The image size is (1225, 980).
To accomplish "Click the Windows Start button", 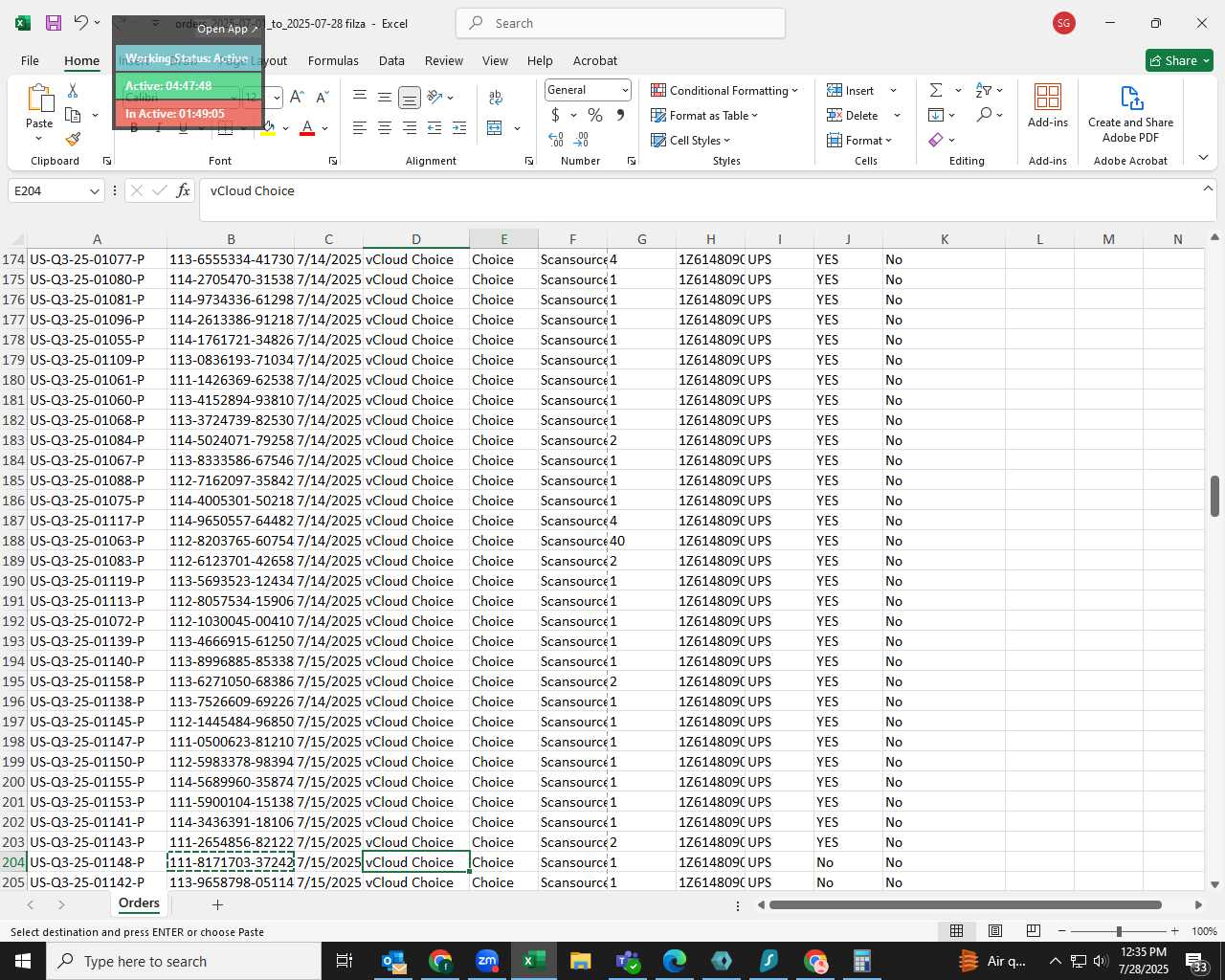I will [23, 961].
